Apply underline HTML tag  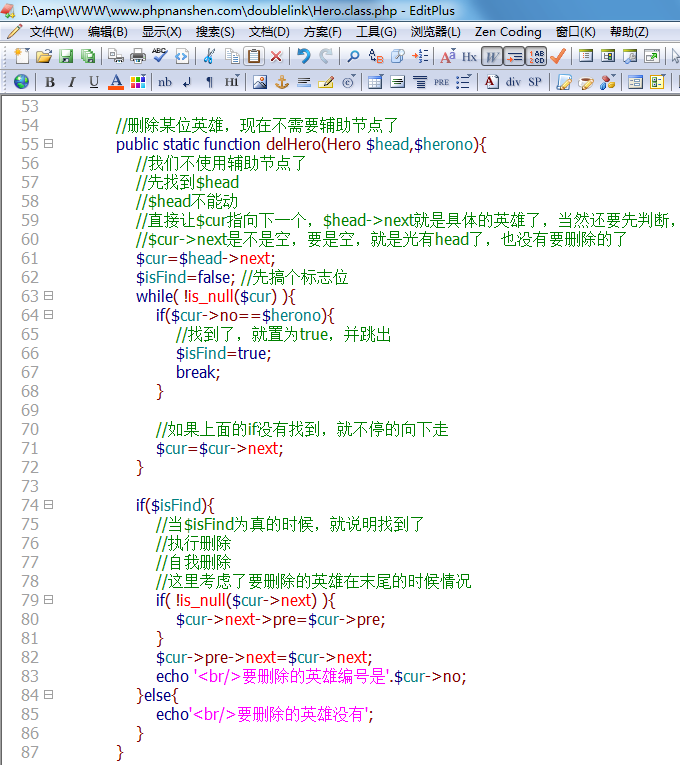tap(94, 82)
